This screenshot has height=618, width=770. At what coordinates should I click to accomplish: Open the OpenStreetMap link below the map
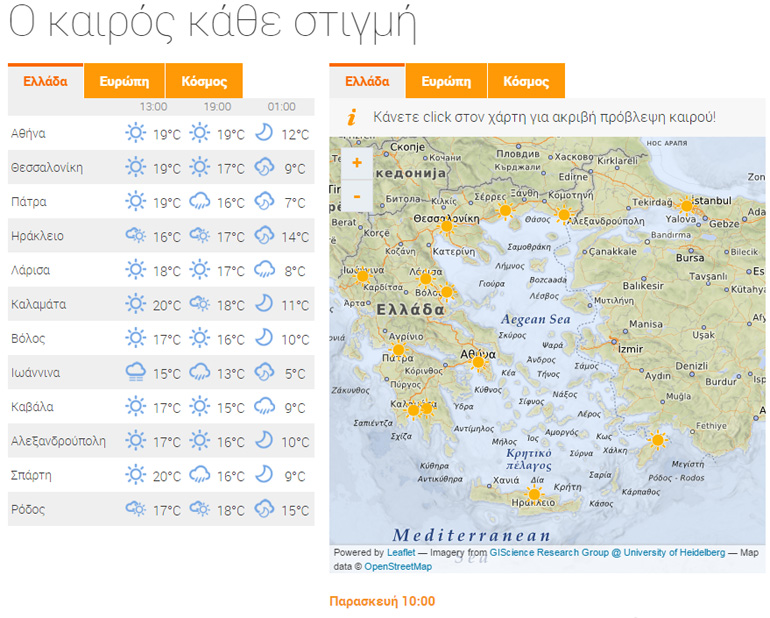pos(398,567)
